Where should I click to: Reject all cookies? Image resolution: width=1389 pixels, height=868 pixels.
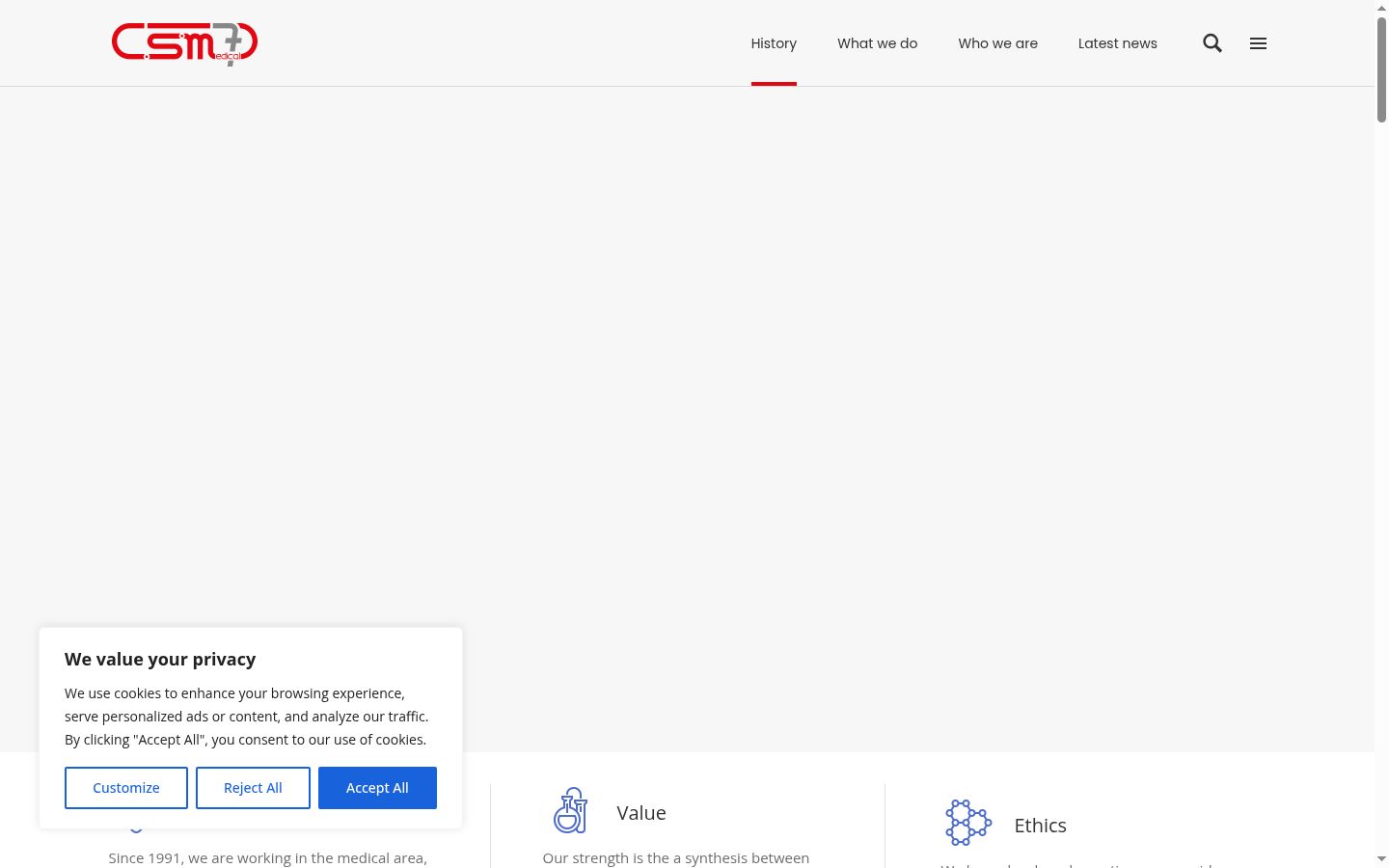click(253, 788)
